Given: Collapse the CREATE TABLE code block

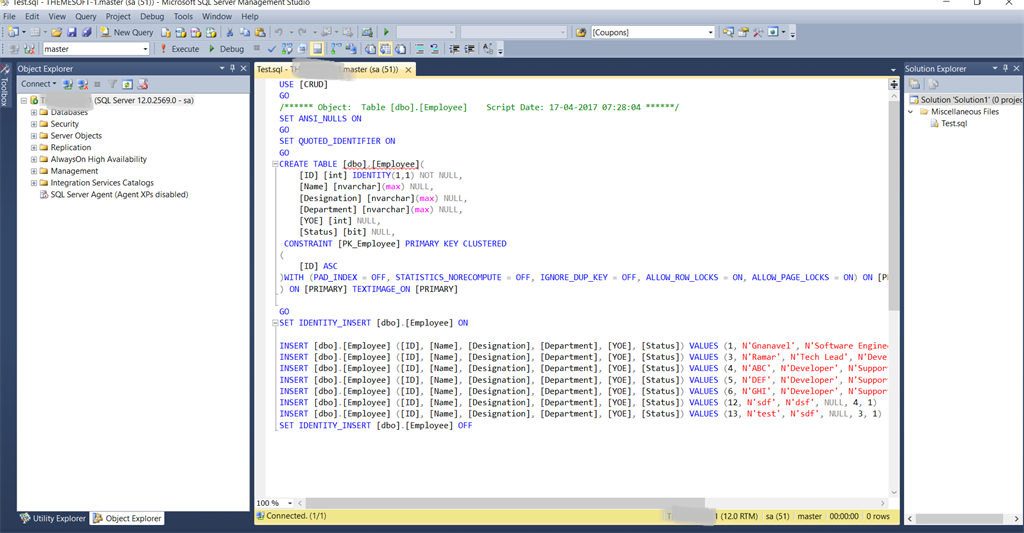Looking at the screenshot, I should click(x=275, y=163).
